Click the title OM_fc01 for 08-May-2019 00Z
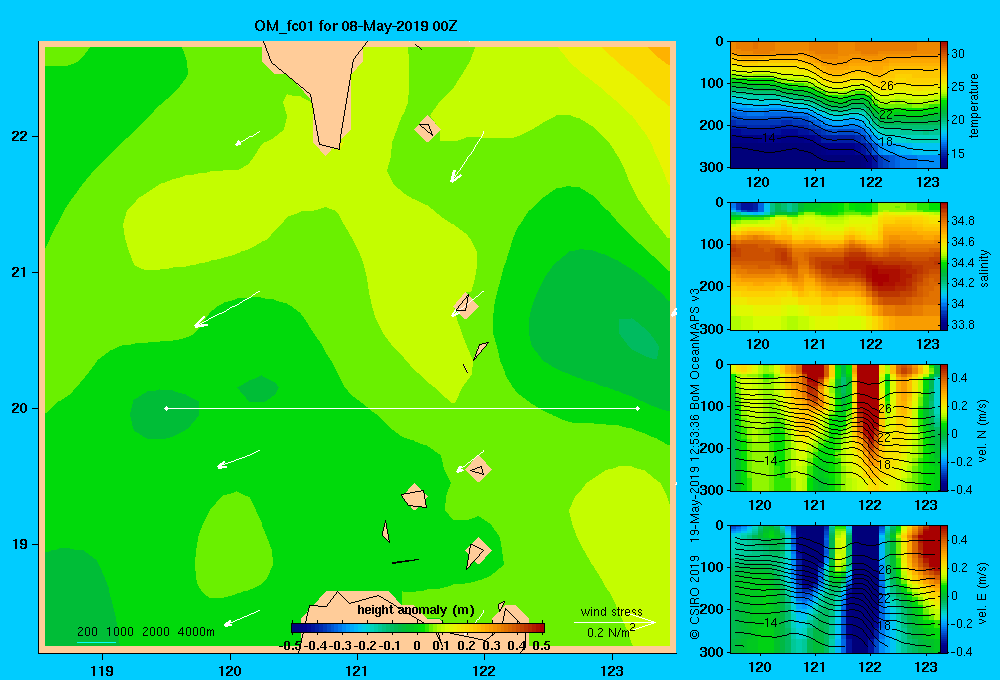The width and height of the screenshot is (1000, 680). [355, 27]
